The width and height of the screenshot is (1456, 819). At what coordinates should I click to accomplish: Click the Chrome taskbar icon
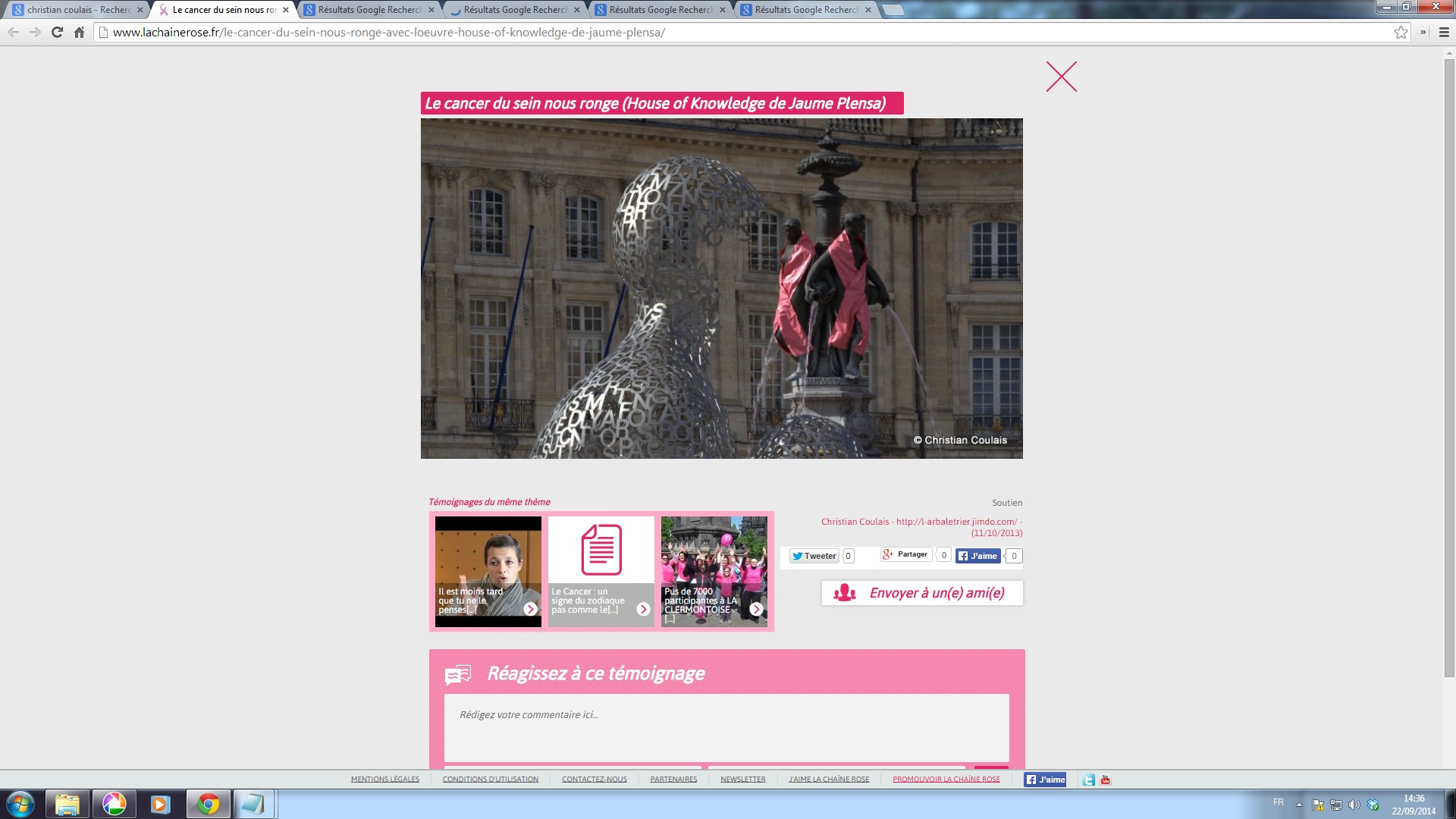pos(208,804)
